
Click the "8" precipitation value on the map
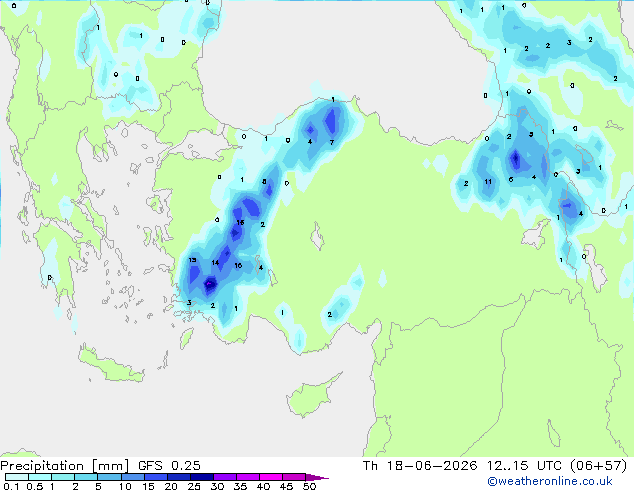pos(264,182)
